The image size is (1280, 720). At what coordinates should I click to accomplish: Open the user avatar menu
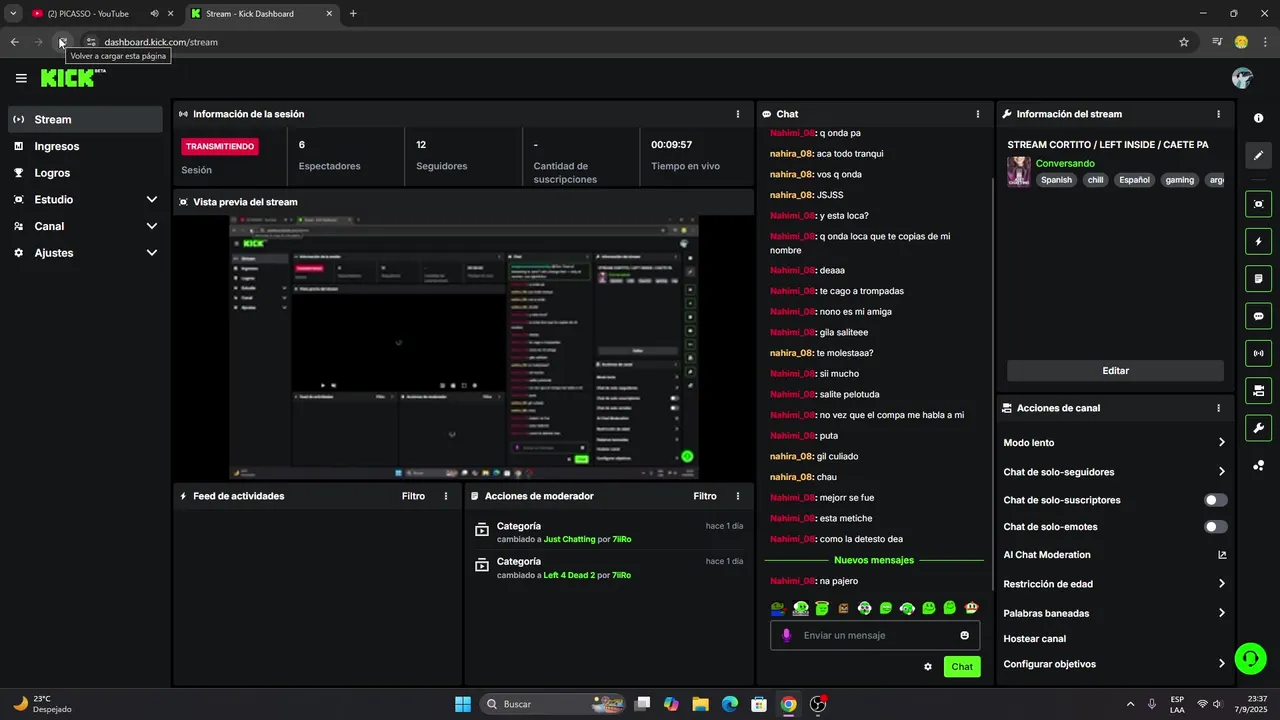(x=1242, y=78)
